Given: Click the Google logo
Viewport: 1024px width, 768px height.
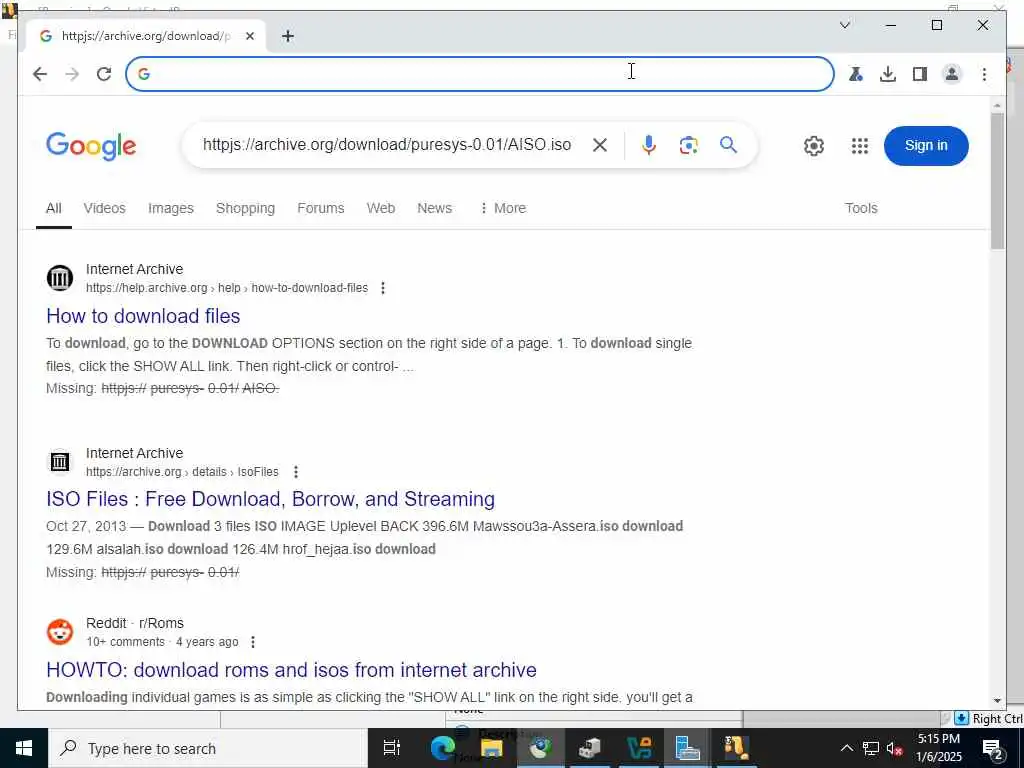Looking at the screenshot, I should coord(91,146).
